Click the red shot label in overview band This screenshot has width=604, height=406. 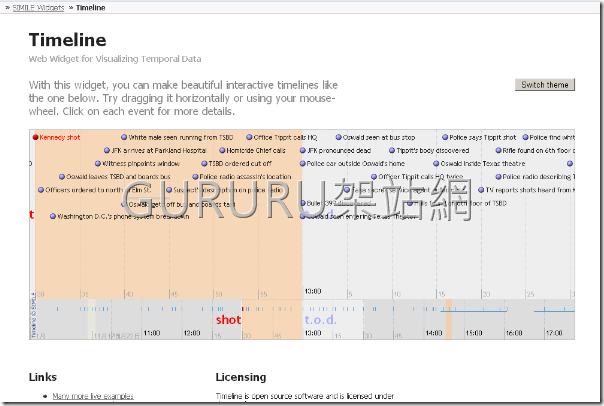tap(228, 320)
